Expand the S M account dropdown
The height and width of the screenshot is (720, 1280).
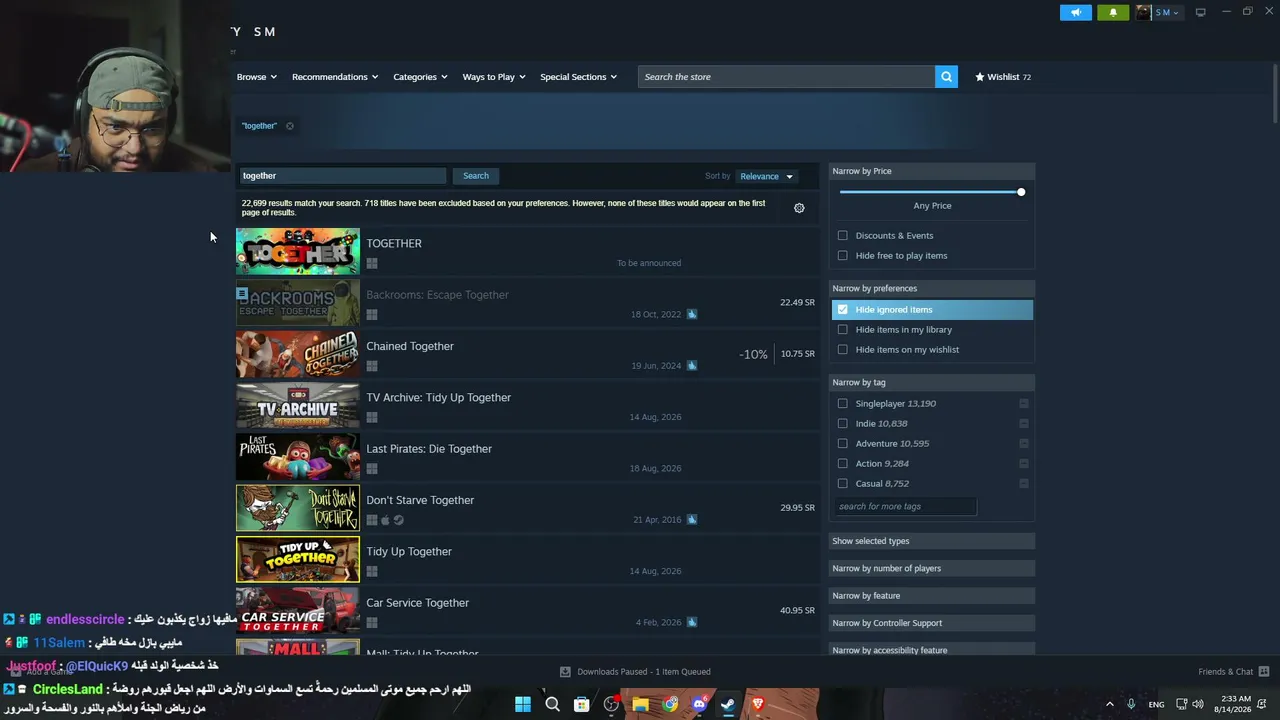[1167, 12]
